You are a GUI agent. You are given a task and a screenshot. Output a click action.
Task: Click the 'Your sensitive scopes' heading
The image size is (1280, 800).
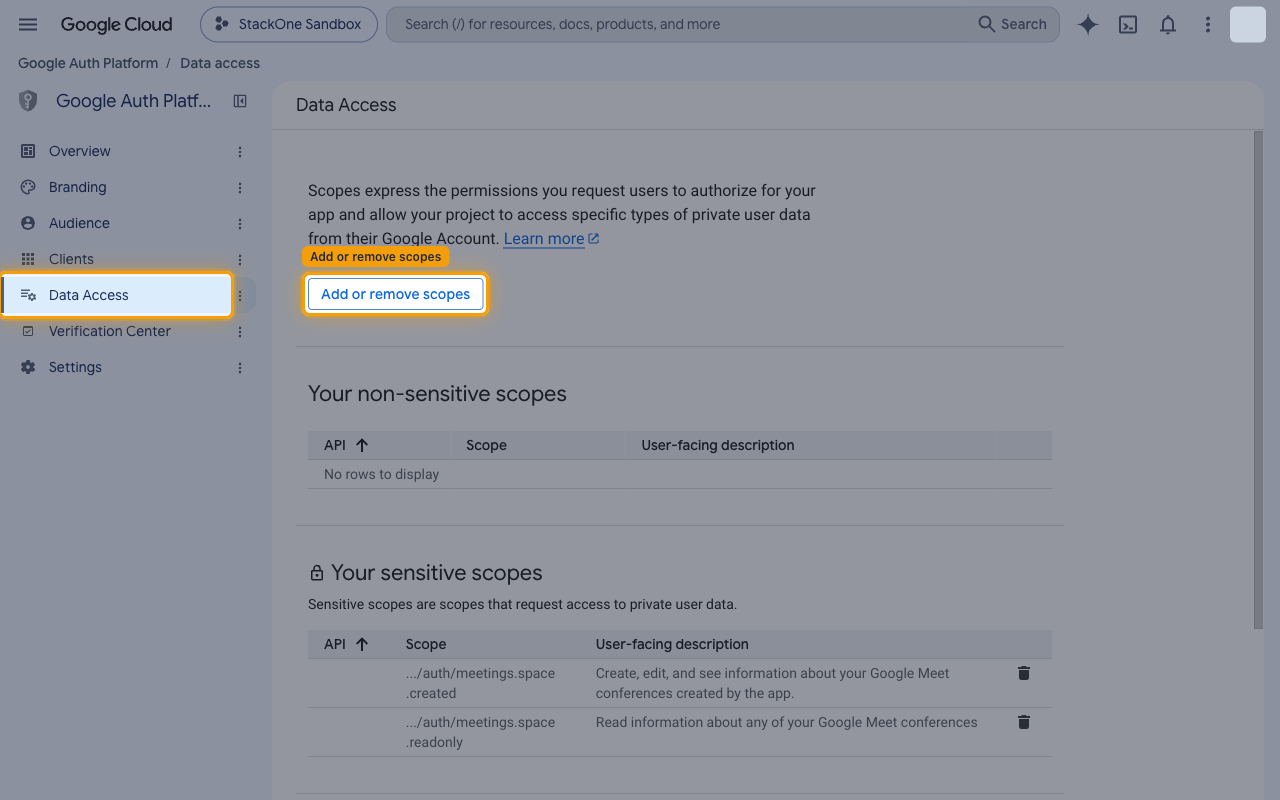[x=436, y=573]
